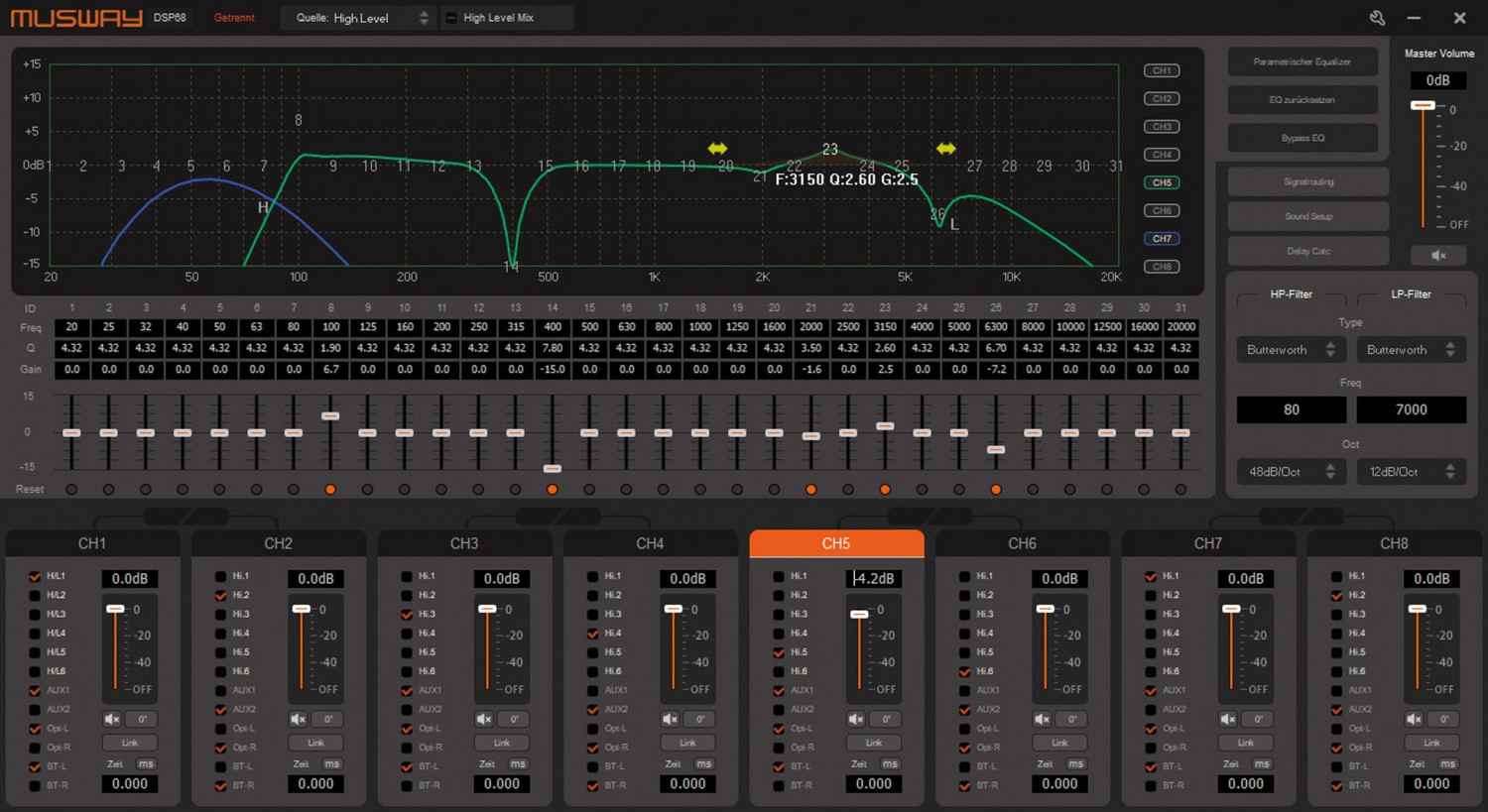The image size is (1488, 812).
Task: Click CH5 gain field showing -4.2dB
Action: [x=874, y=578]
